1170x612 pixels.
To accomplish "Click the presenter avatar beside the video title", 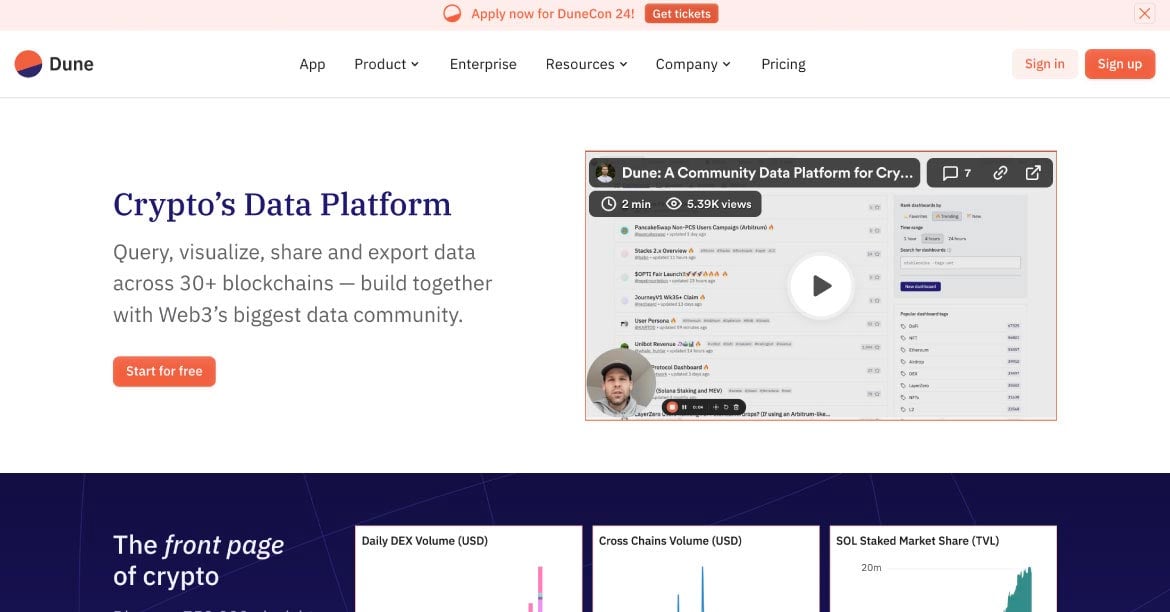I will pyautogui.click(x=604, y=172).
